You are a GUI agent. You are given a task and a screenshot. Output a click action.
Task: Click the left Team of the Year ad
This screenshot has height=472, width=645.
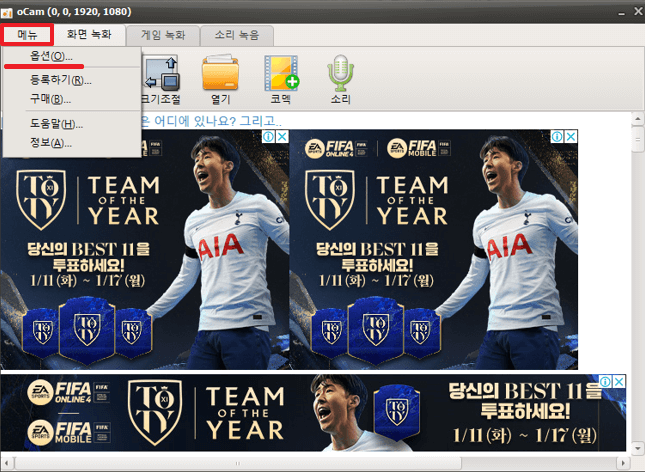coord(145,249)
